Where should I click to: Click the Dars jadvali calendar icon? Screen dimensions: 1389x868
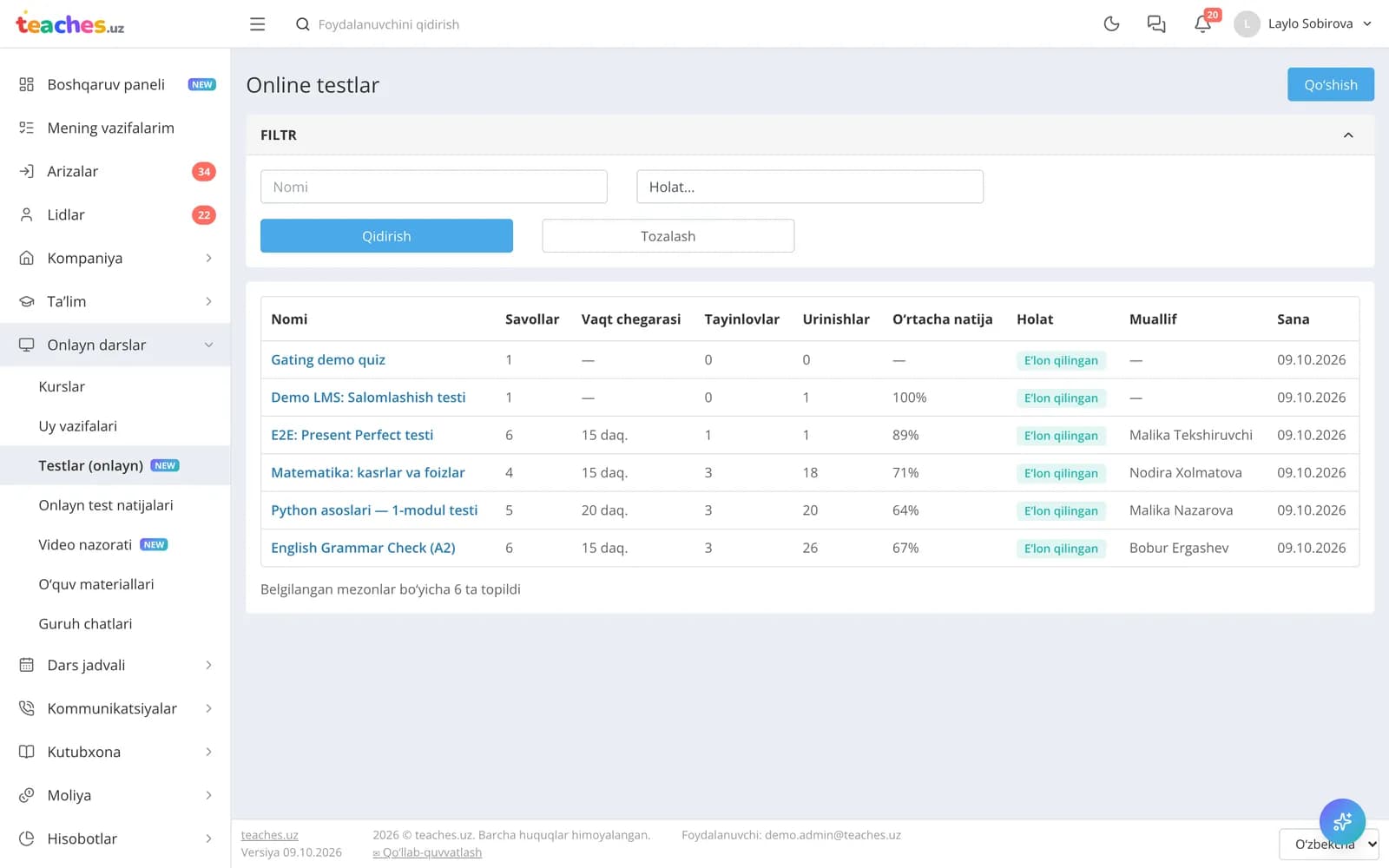pos(27,665)
